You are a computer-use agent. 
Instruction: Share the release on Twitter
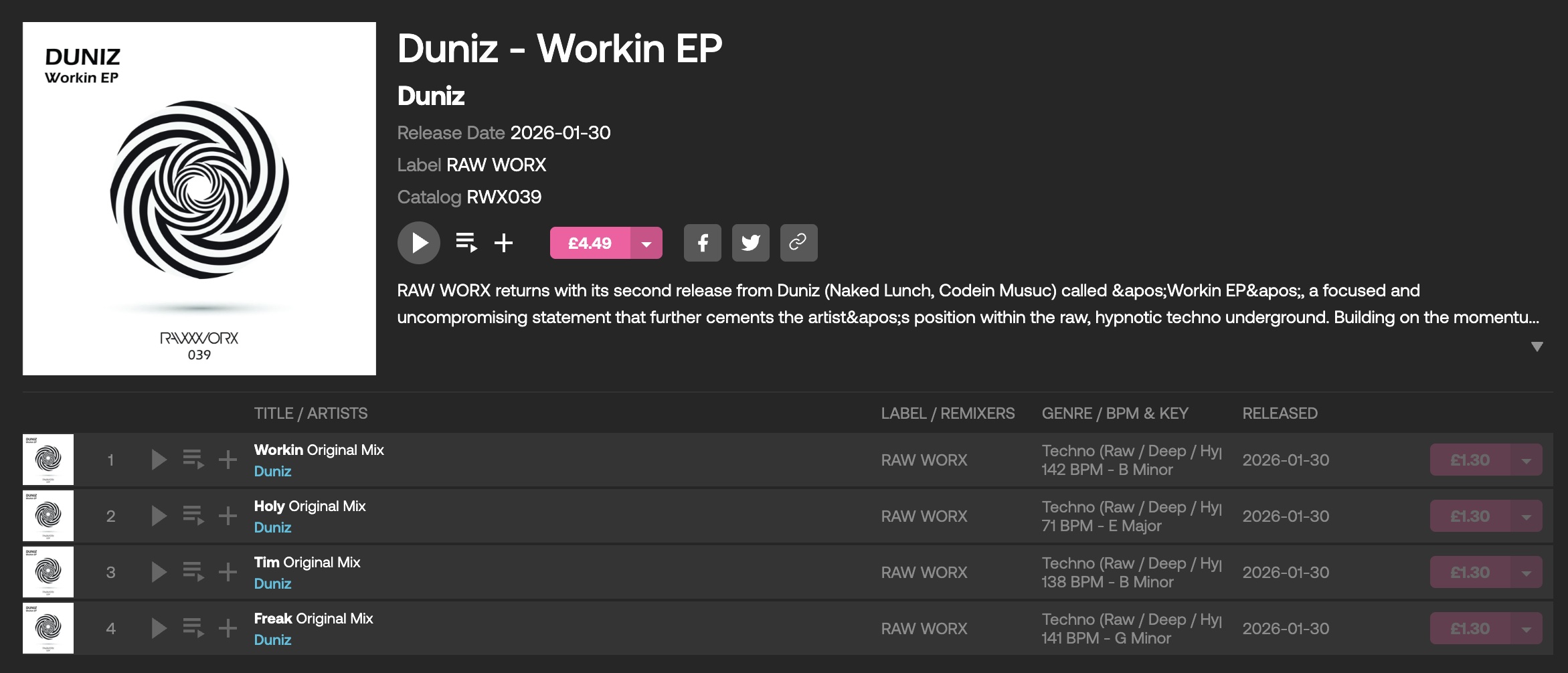(750, 243)
